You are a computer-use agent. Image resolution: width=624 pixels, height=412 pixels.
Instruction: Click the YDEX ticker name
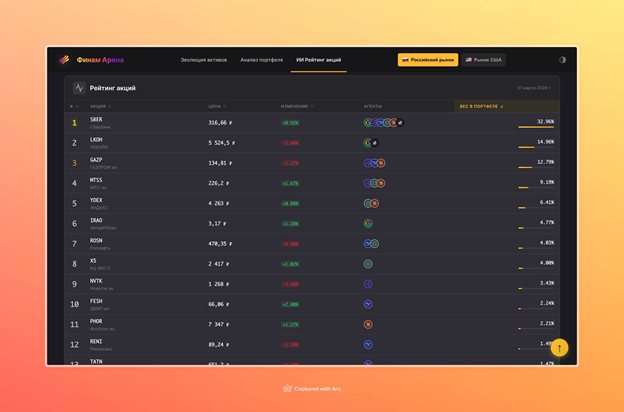tap(96, 200)
